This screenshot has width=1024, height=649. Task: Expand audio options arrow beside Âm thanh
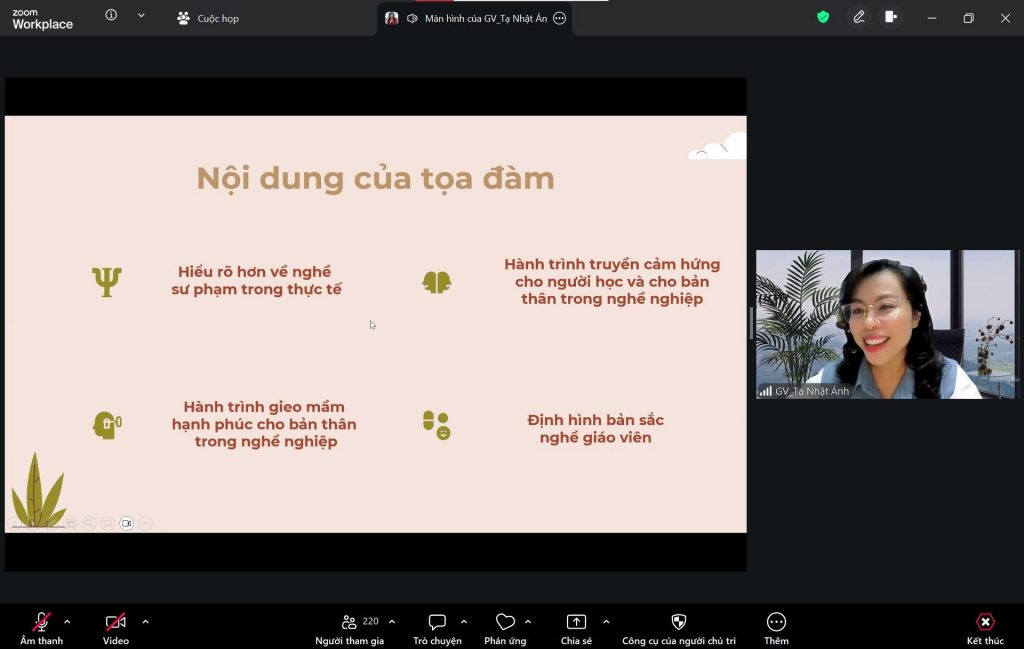click(x=67, y=622)
